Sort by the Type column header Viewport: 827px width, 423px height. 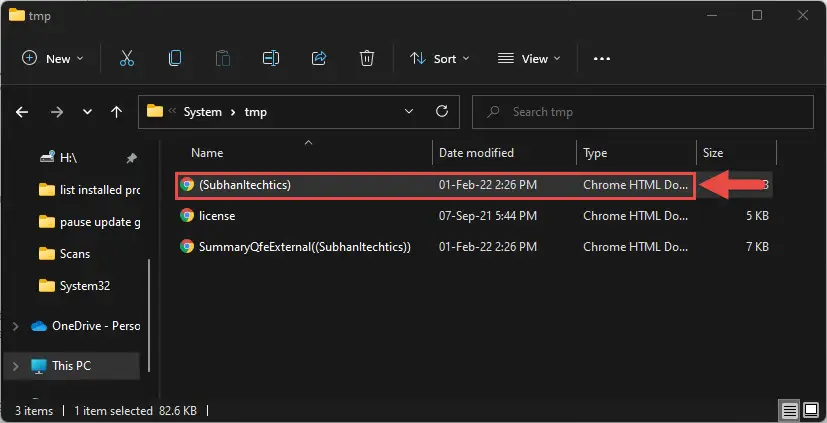click(595, 153)
